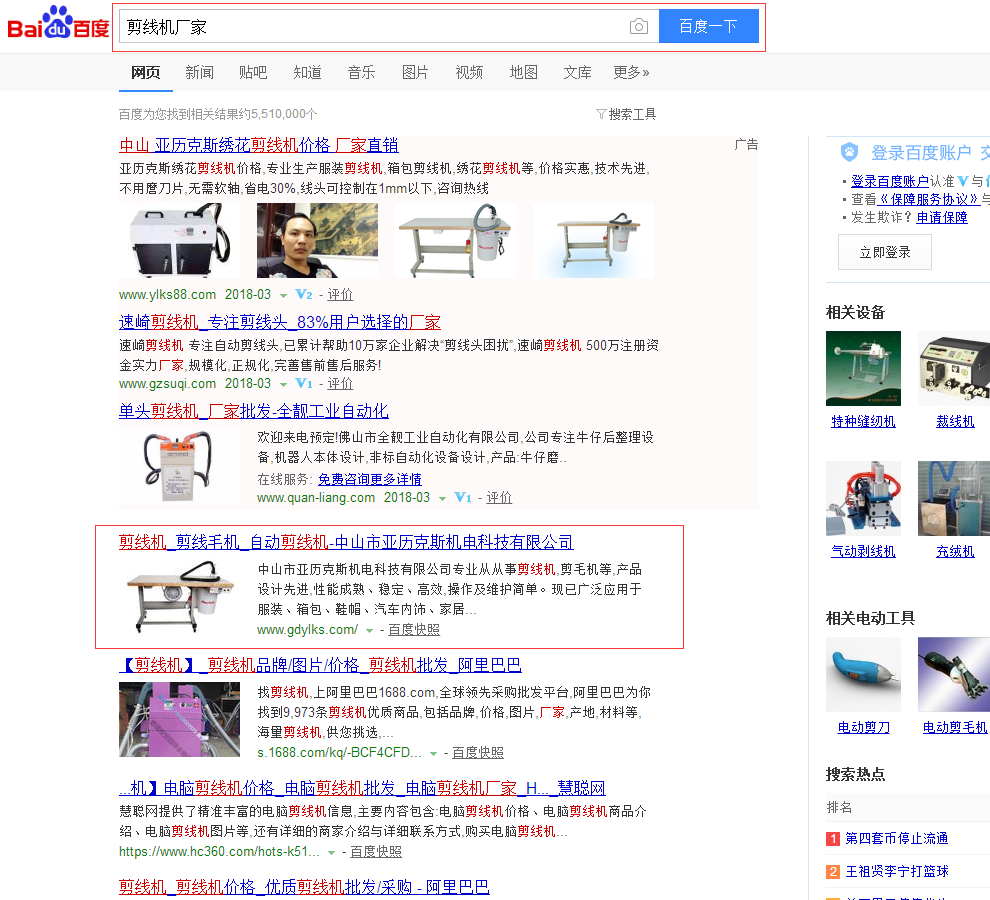
Task: Expand dropdown arrow after s.1688.com result URL
Action: 433,753
